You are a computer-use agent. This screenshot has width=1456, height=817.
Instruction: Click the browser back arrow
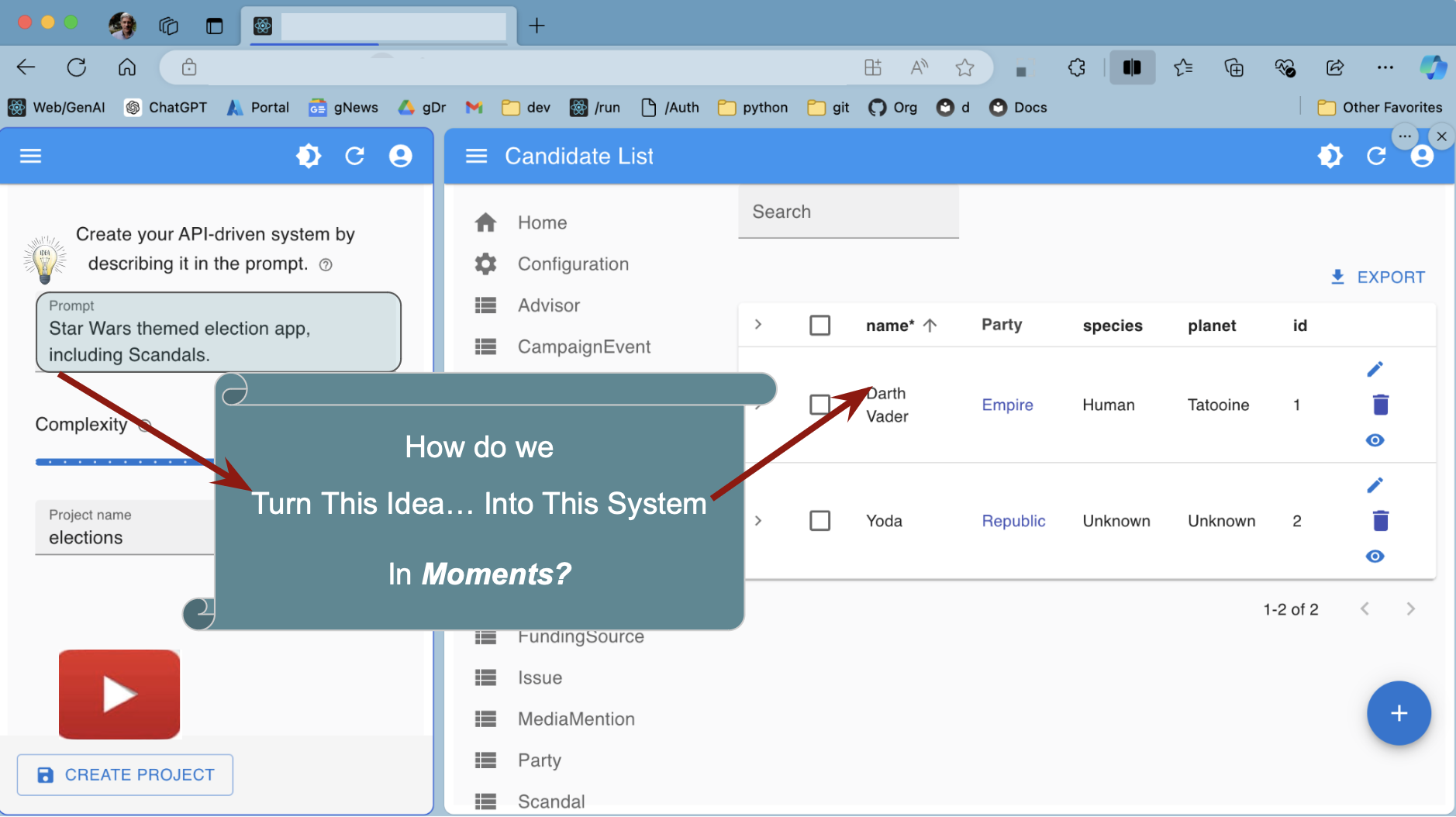click(x=26, y=67)
